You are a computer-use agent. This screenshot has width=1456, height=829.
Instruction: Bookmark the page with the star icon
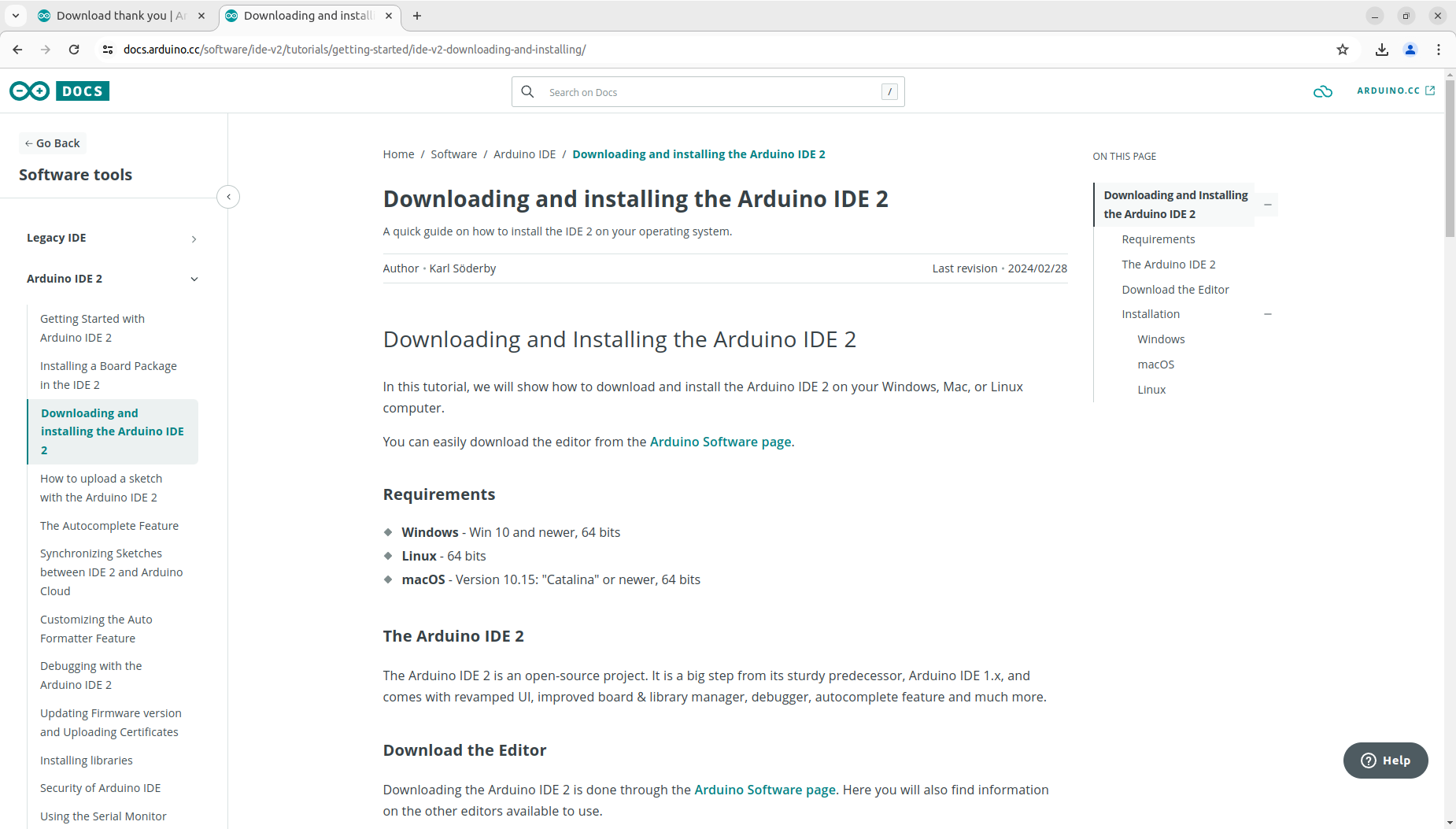[1342, 49]
